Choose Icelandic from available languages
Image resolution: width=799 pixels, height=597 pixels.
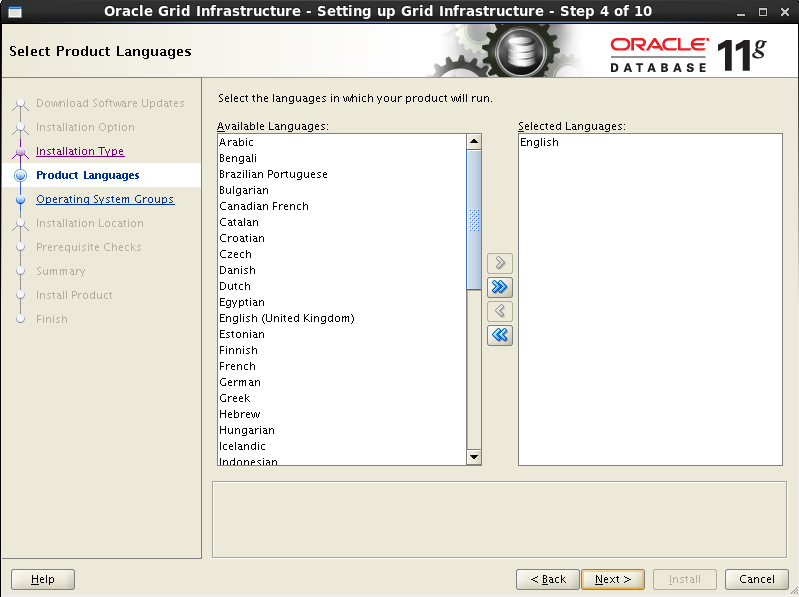pyautogui.click(x=341, y=446)
